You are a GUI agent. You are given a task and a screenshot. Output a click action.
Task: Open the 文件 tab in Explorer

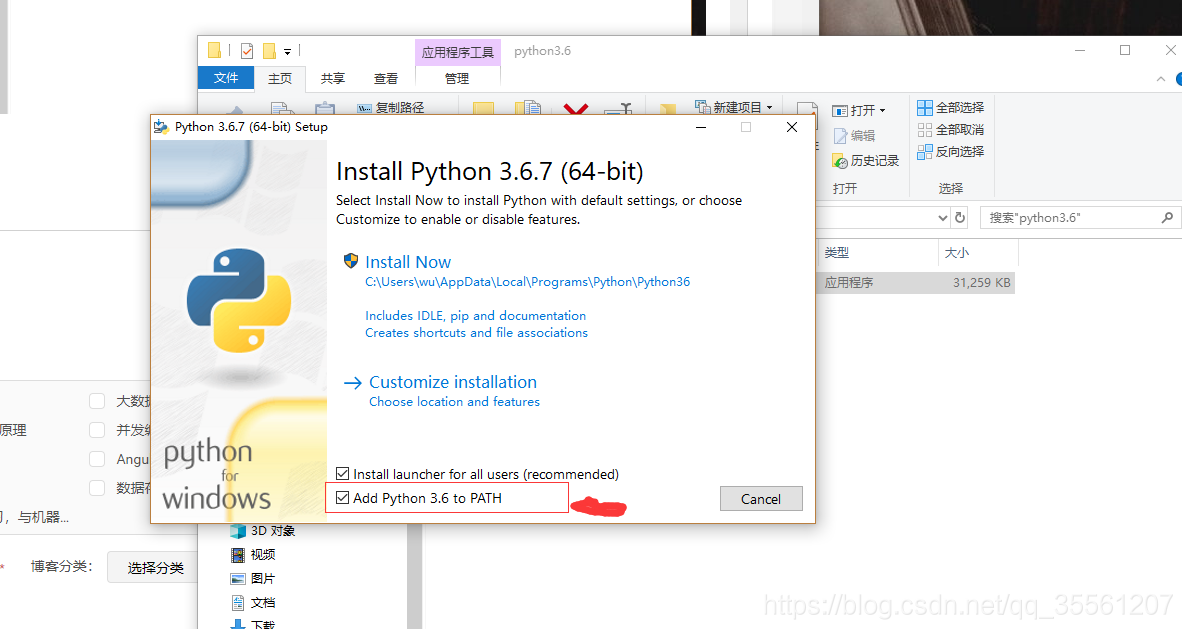coord(225,78)
